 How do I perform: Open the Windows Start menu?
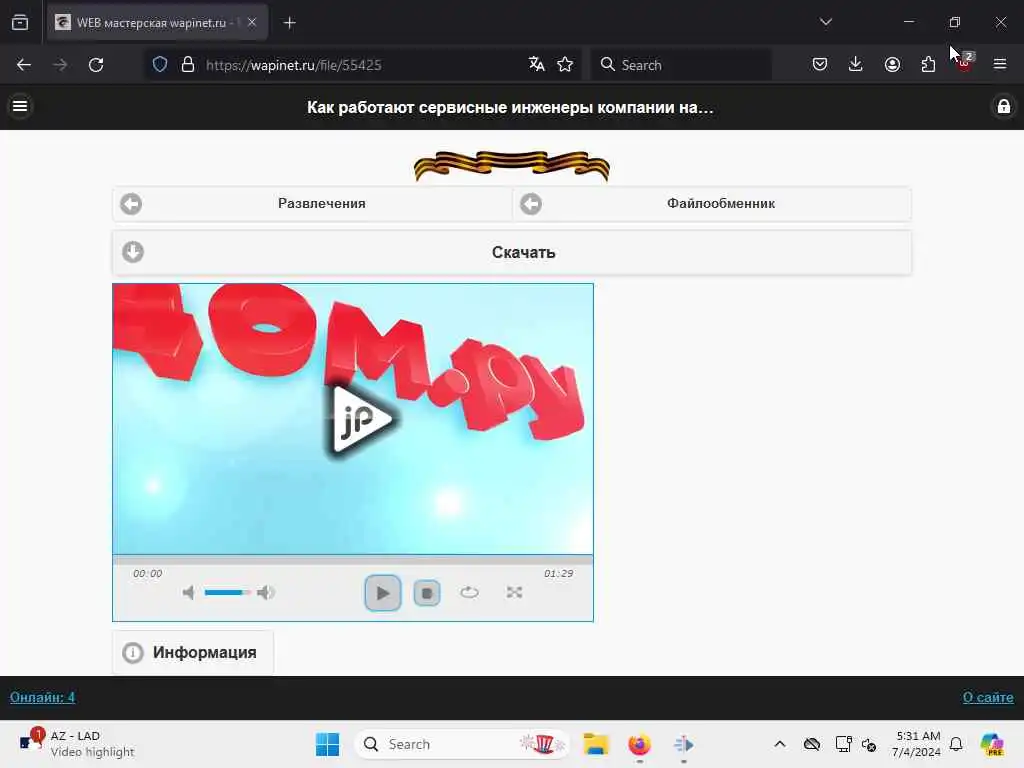327,744
